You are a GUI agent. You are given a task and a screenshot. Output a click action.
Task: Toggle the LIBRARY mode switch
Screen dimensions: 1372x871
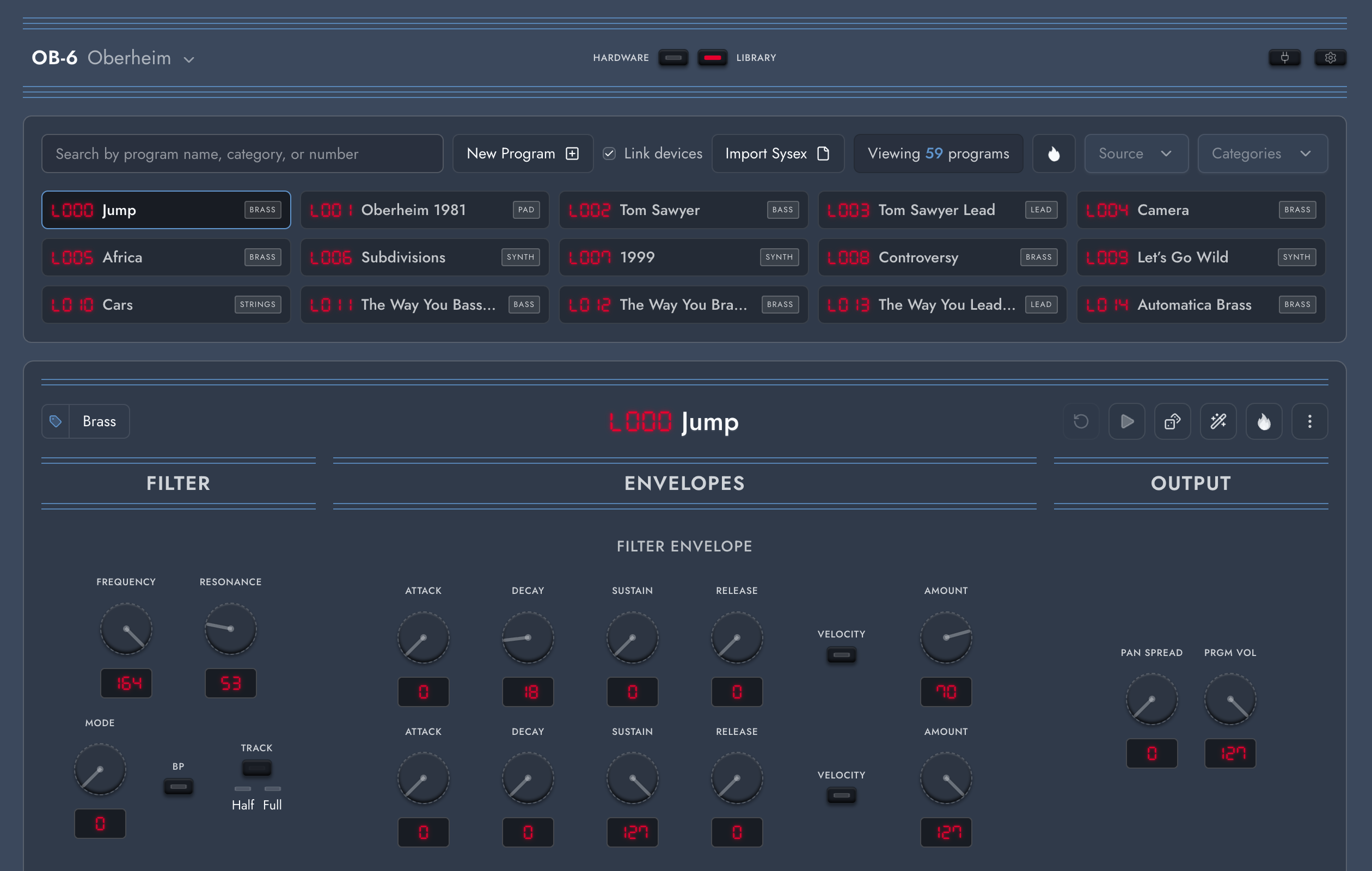click(712, 58)
